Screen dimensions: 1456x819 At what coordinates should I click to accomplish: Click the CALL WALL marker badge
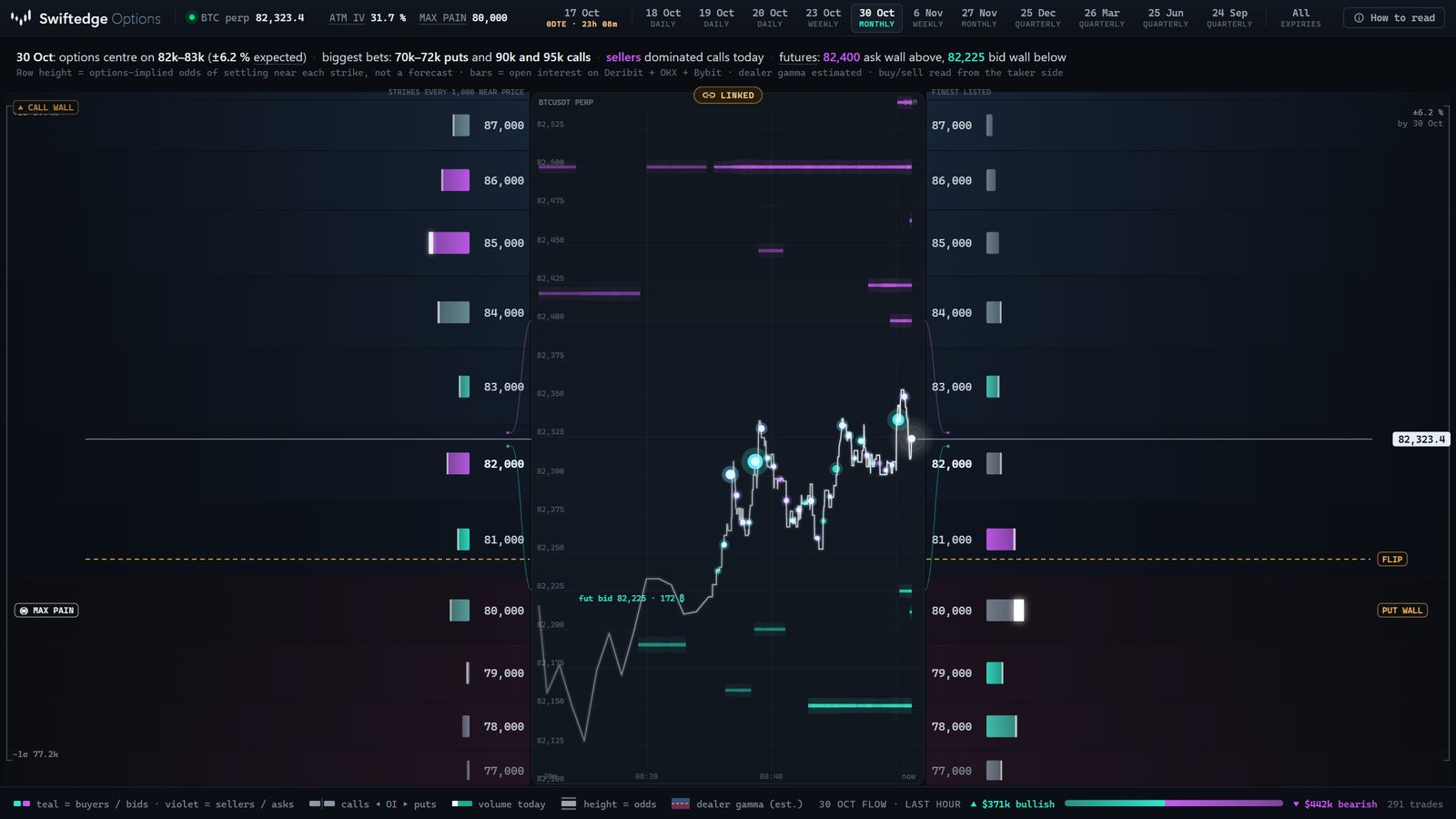coord(45,107)
